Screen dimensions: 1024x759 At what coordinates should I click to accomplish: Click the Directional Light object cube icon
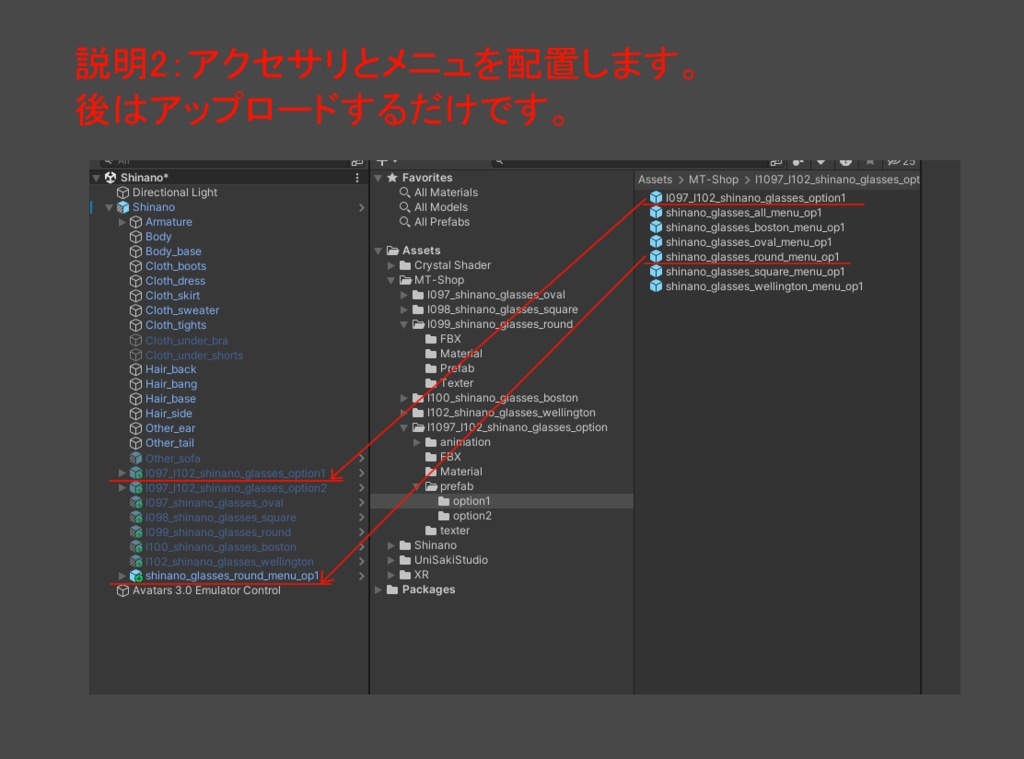(123, 193)
